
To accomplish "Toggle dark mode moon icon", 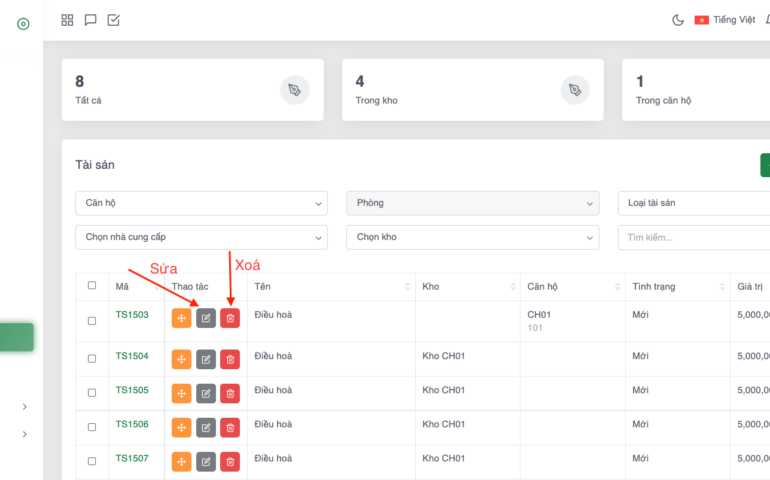I will [x=678, y=20].
